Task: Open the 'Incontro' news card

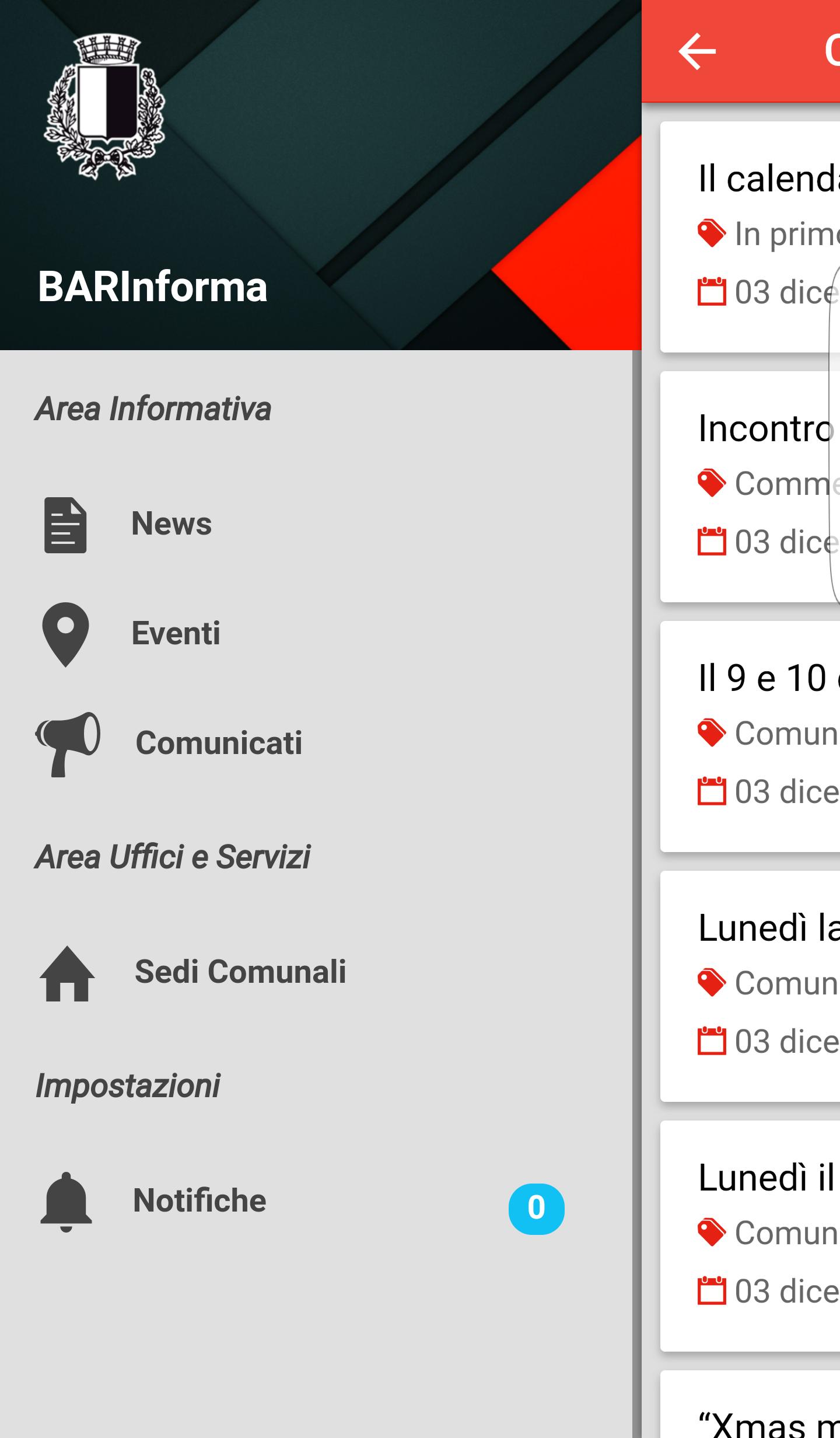Action: (x=750, y=487)
